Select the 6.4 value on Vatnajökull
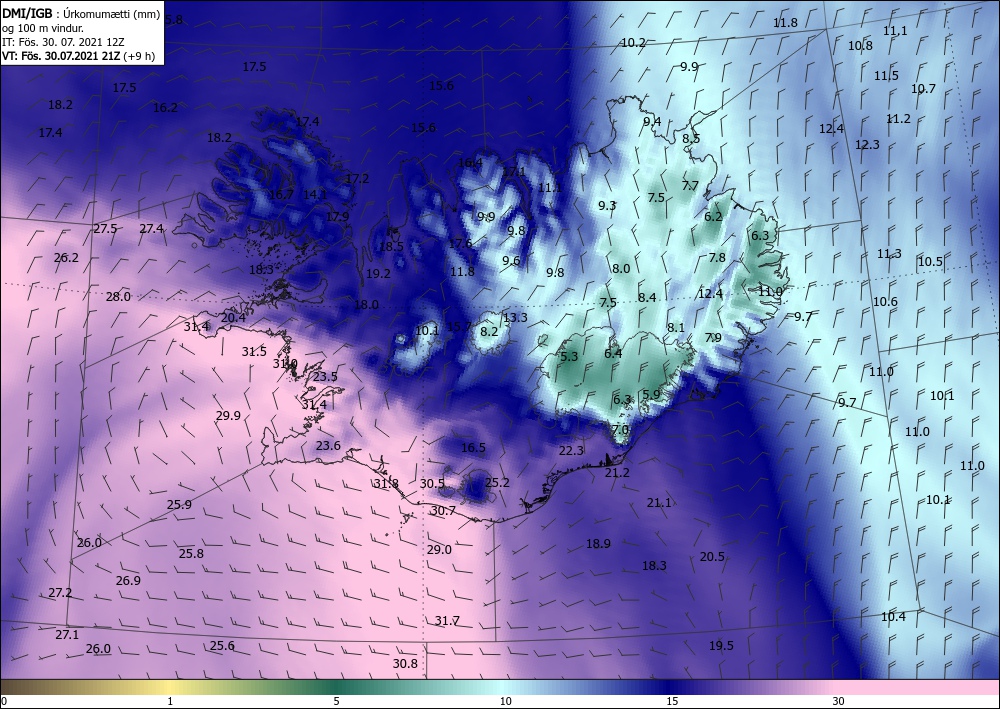 613,353
